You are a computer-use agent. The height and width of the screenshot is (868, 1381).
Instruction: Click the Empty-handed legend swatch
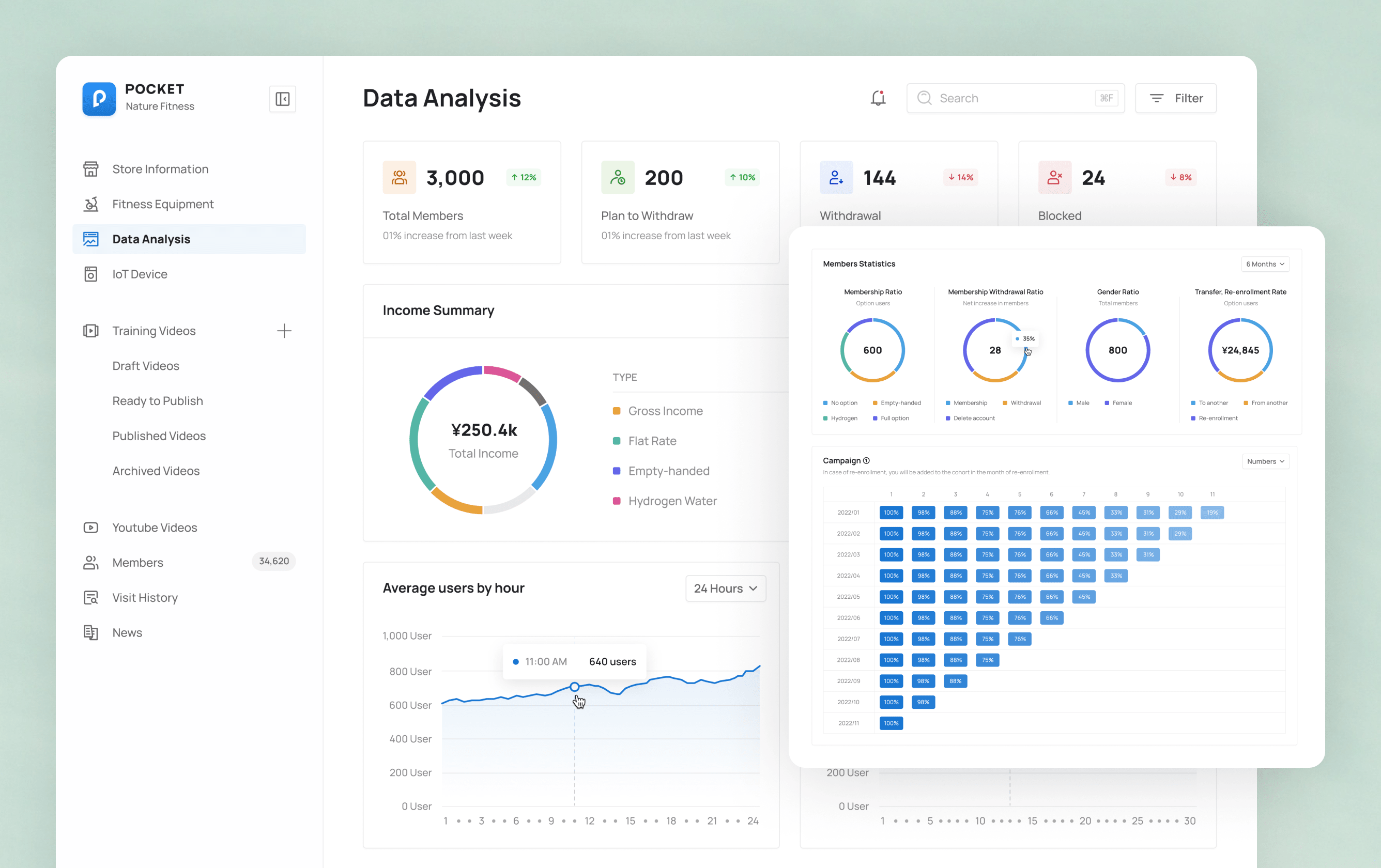point(617,471)
